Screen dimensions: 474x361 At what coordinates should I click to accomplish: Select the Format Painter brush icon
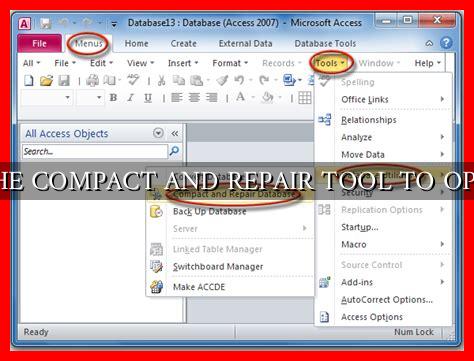(222, 80)
